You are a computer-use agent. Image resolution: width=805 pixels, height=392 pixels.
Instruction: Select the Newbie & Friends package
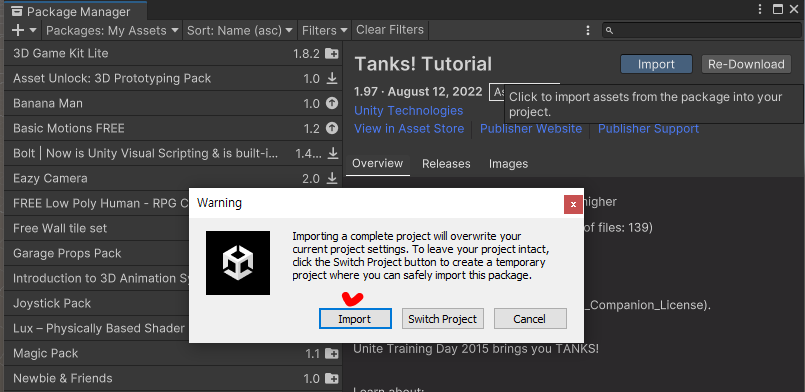(173, 379)
